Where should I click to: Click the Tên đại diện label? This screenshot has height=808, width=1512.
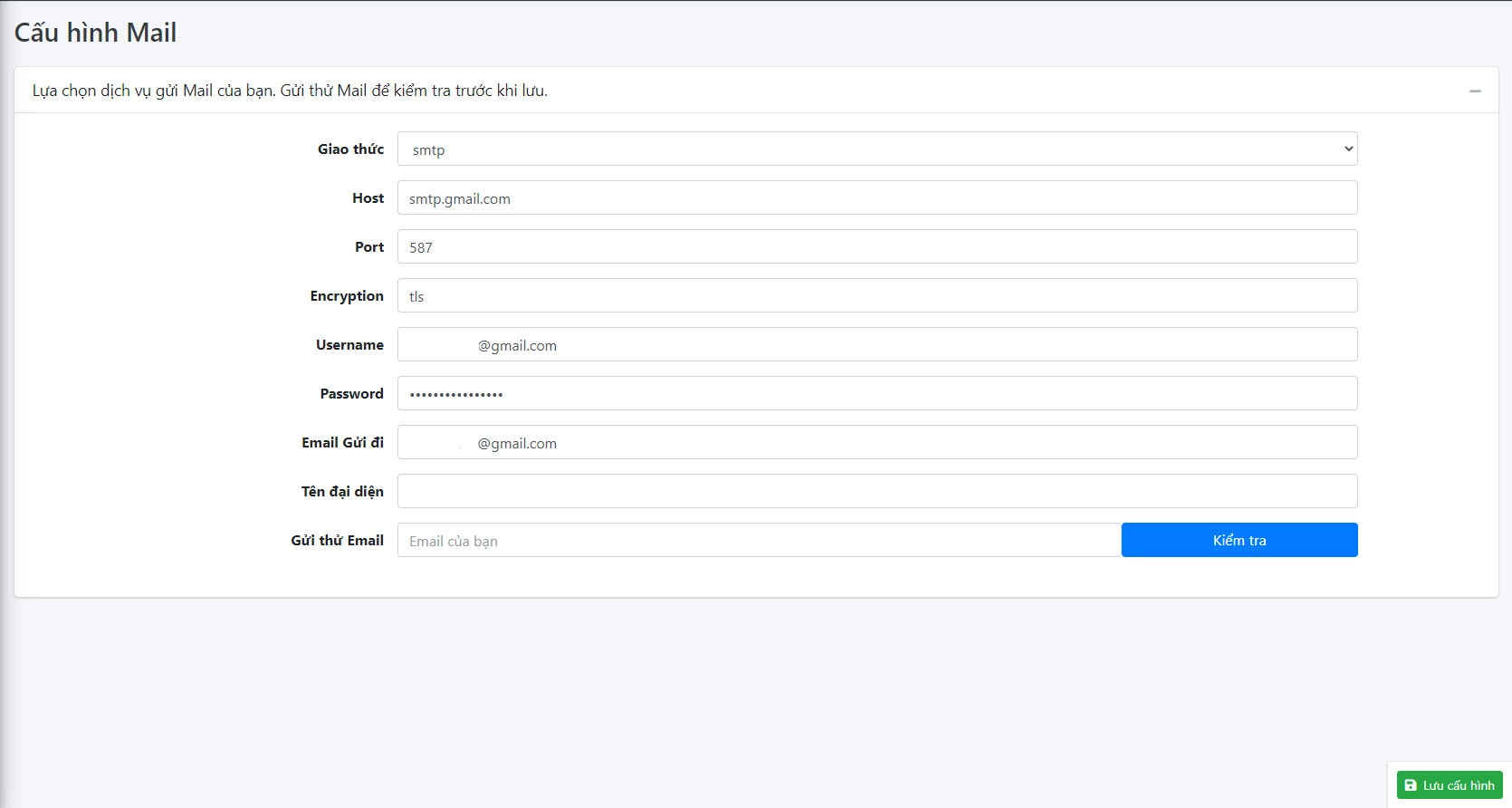pos(342,492)
